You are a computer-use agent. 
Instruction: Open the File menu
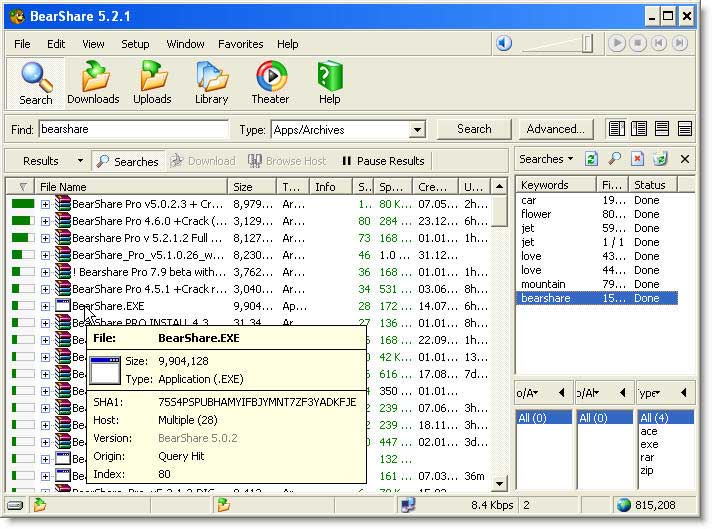pyautogui.click(x=22, y=44)
